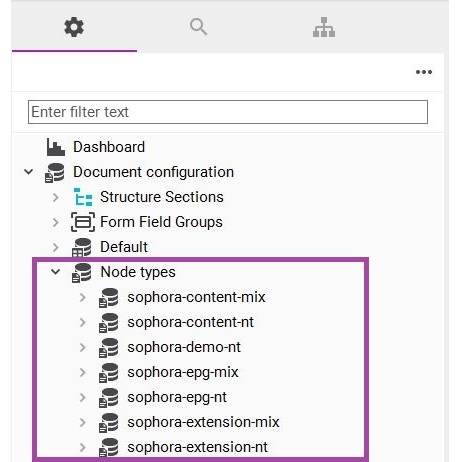Select the sophora-demo-nt tree item
Image resolution: width=460 pixels, height=462 pixels.
click(x=184, y=347)
